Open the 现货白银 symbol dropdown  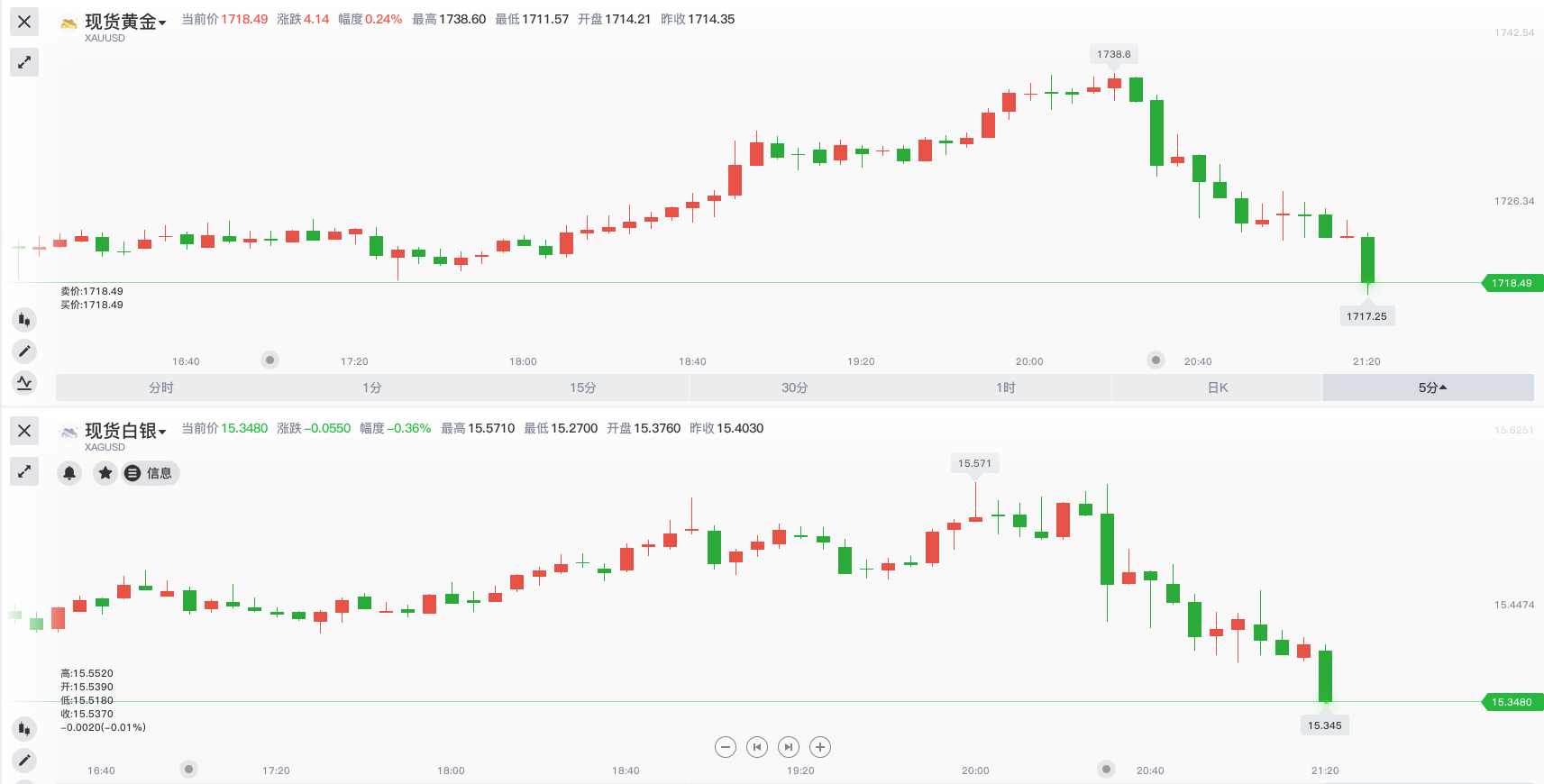pos(125,432)
